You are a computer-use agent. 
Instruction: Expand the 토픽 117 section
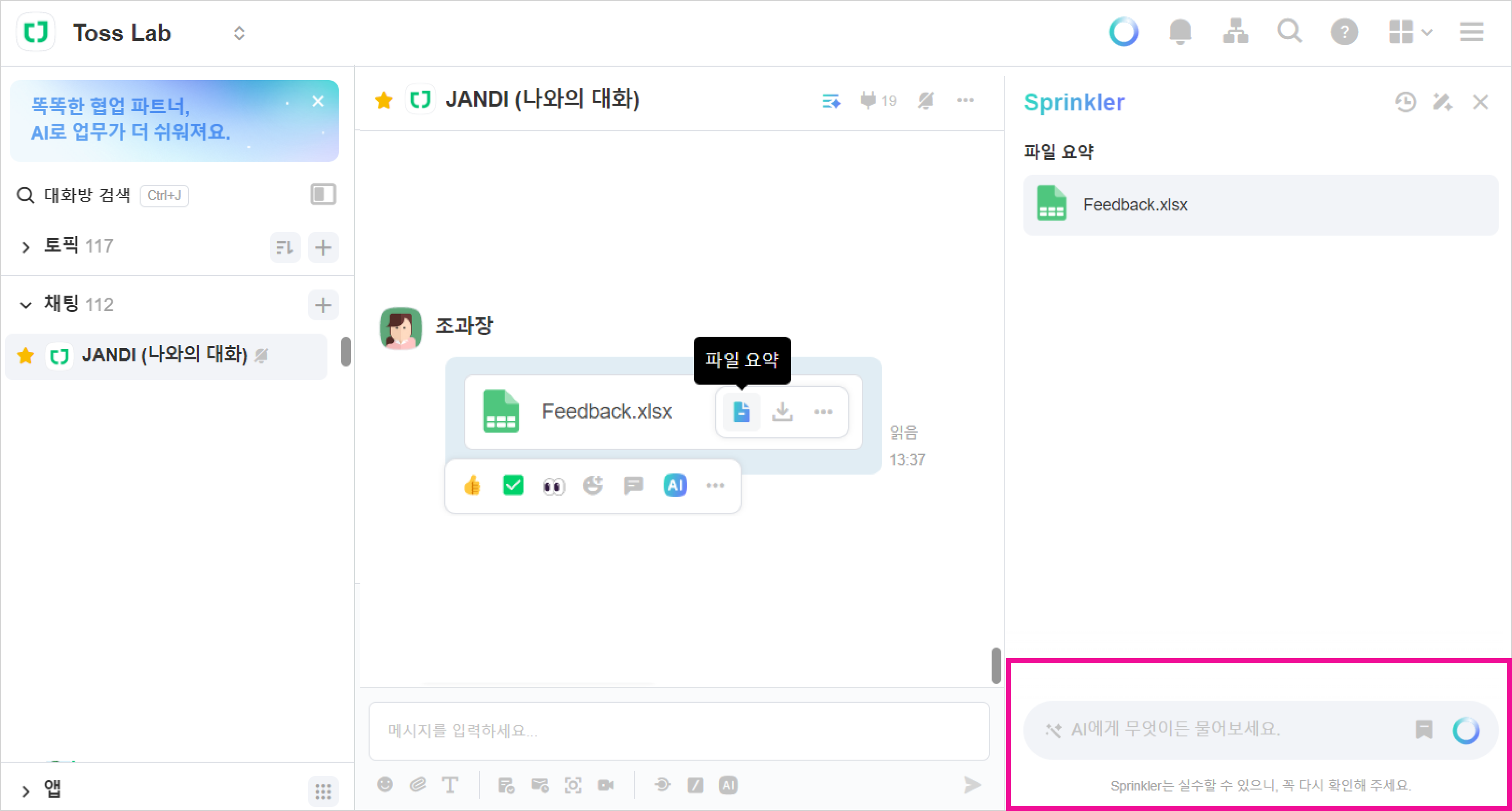25,247
